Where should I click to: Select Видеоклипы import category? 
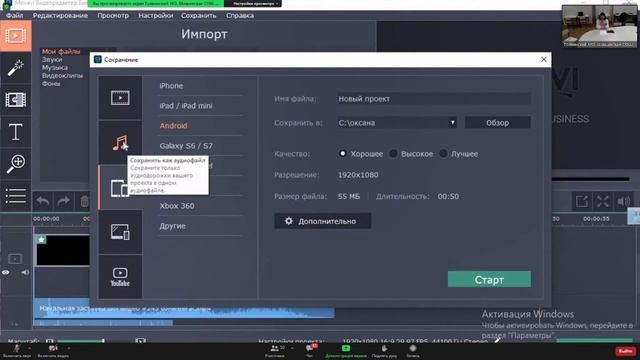pyautogui.click(x=62, y=76)
